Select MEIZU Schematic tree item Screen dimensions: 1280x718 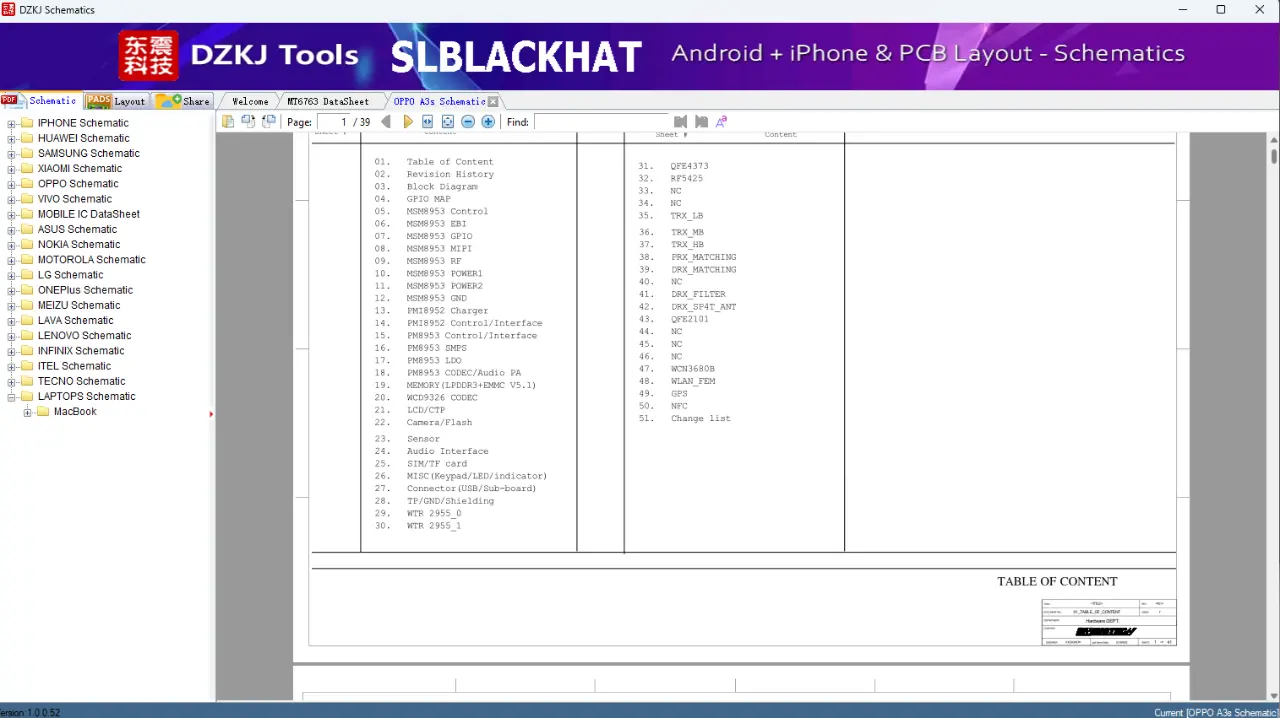pos(79,305)
